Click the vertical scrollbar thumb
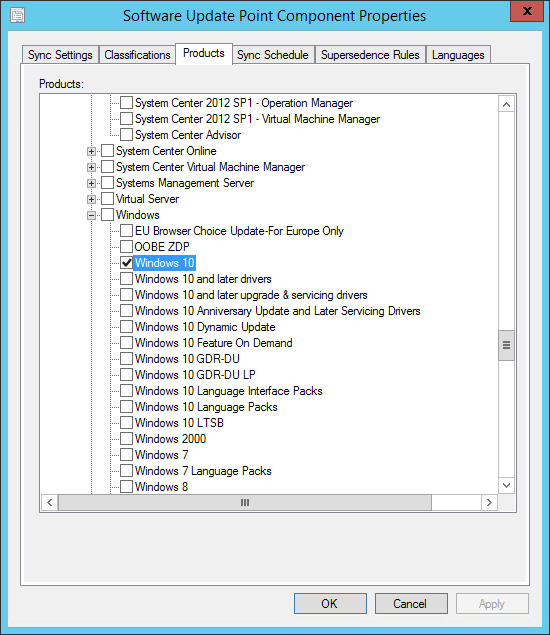 [x=506, y=345]
